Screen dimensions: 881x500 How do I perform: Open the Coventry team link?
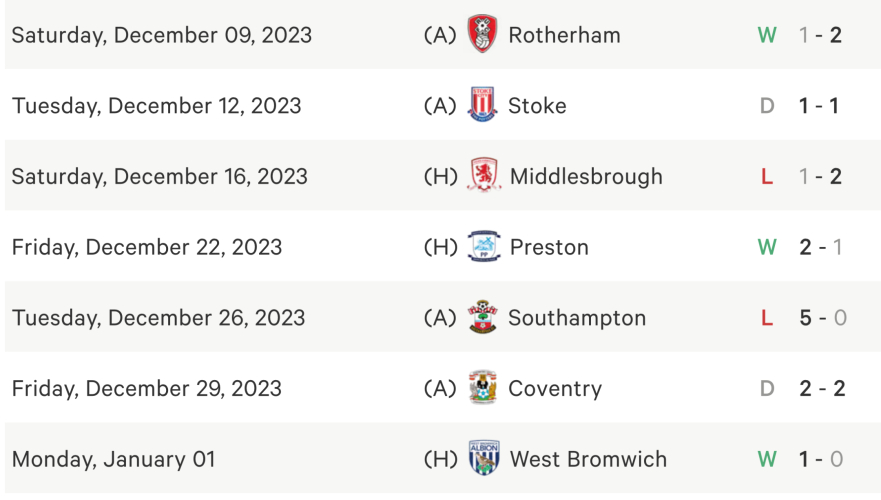tap(555, 389)
